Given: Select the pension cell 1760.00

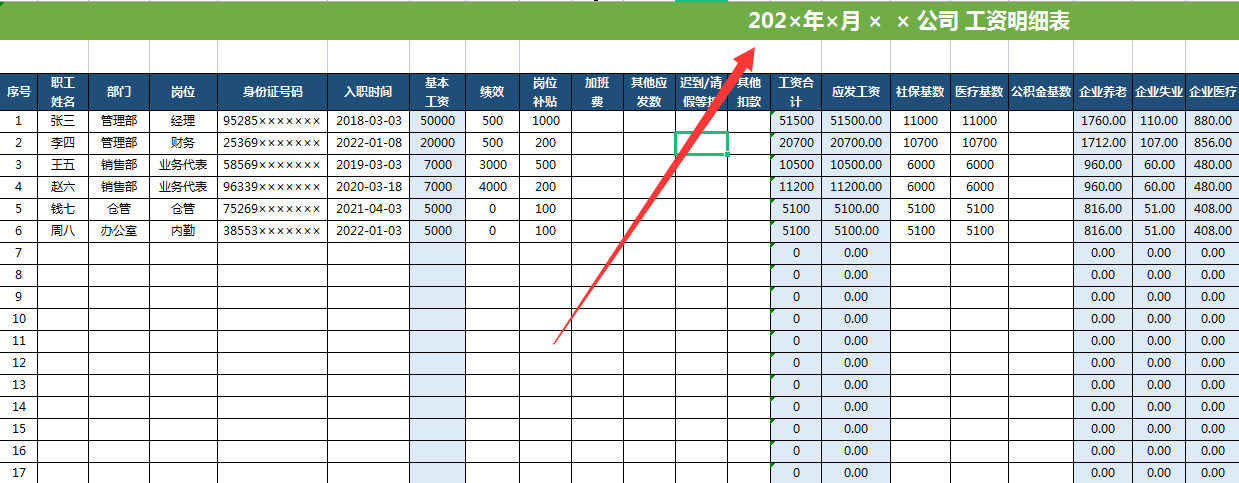Looking at the screenshot, I should (x=1103, y=121).
